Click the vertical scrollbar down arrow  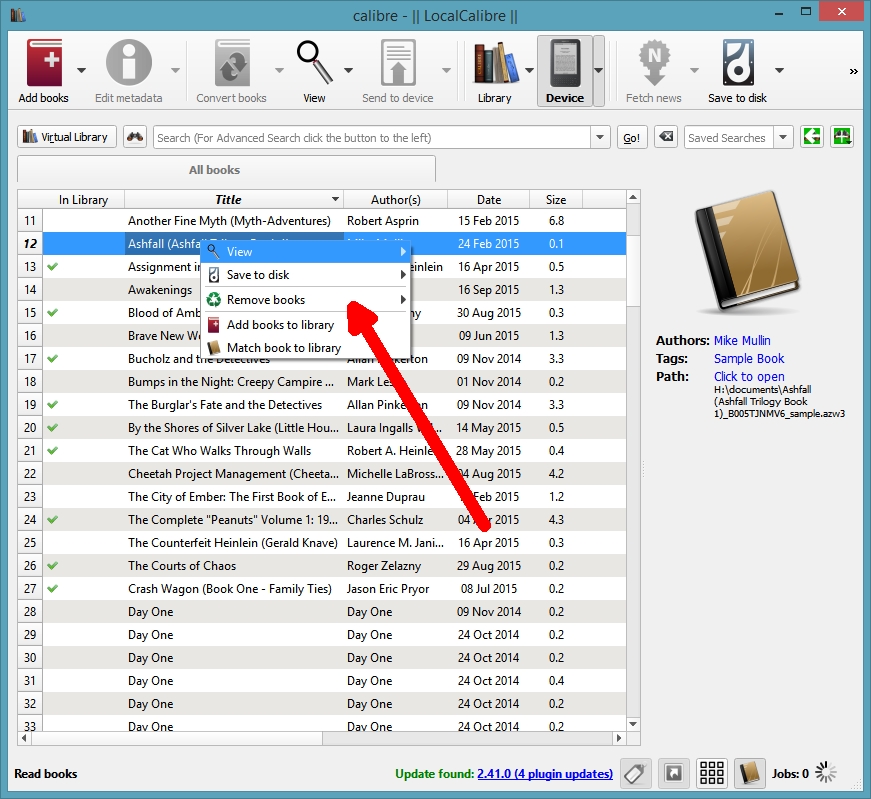(633, 724)
